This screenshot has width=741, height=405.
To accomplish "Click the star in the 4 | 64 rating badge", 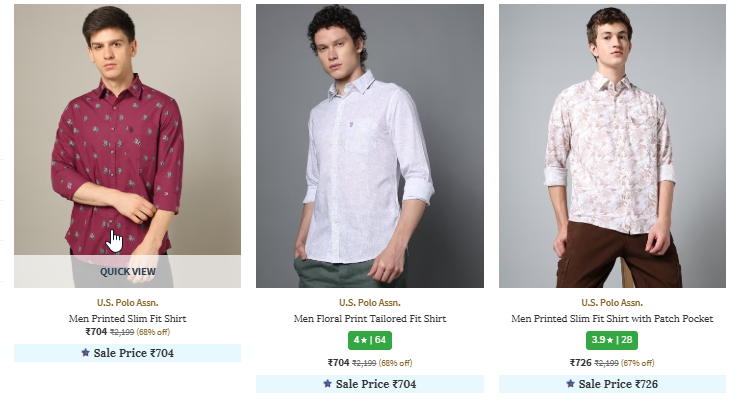I will point(362,340).
